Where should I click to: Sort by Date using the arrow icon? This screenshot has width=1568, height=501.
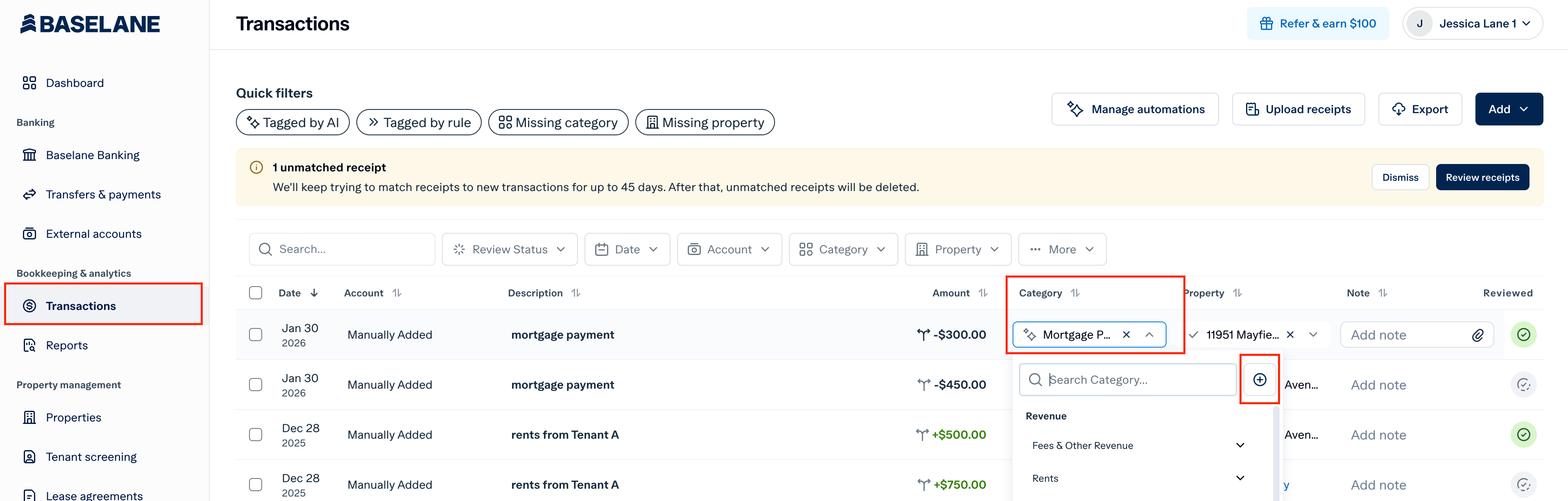(314, 293)
